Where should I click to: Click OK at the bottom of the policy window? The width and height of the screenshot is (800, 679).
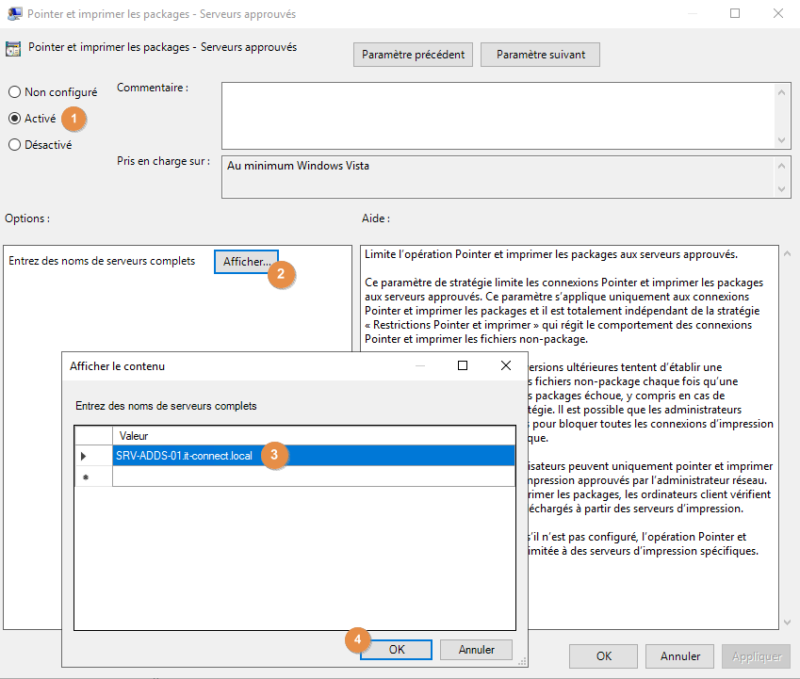click(603, 656)
